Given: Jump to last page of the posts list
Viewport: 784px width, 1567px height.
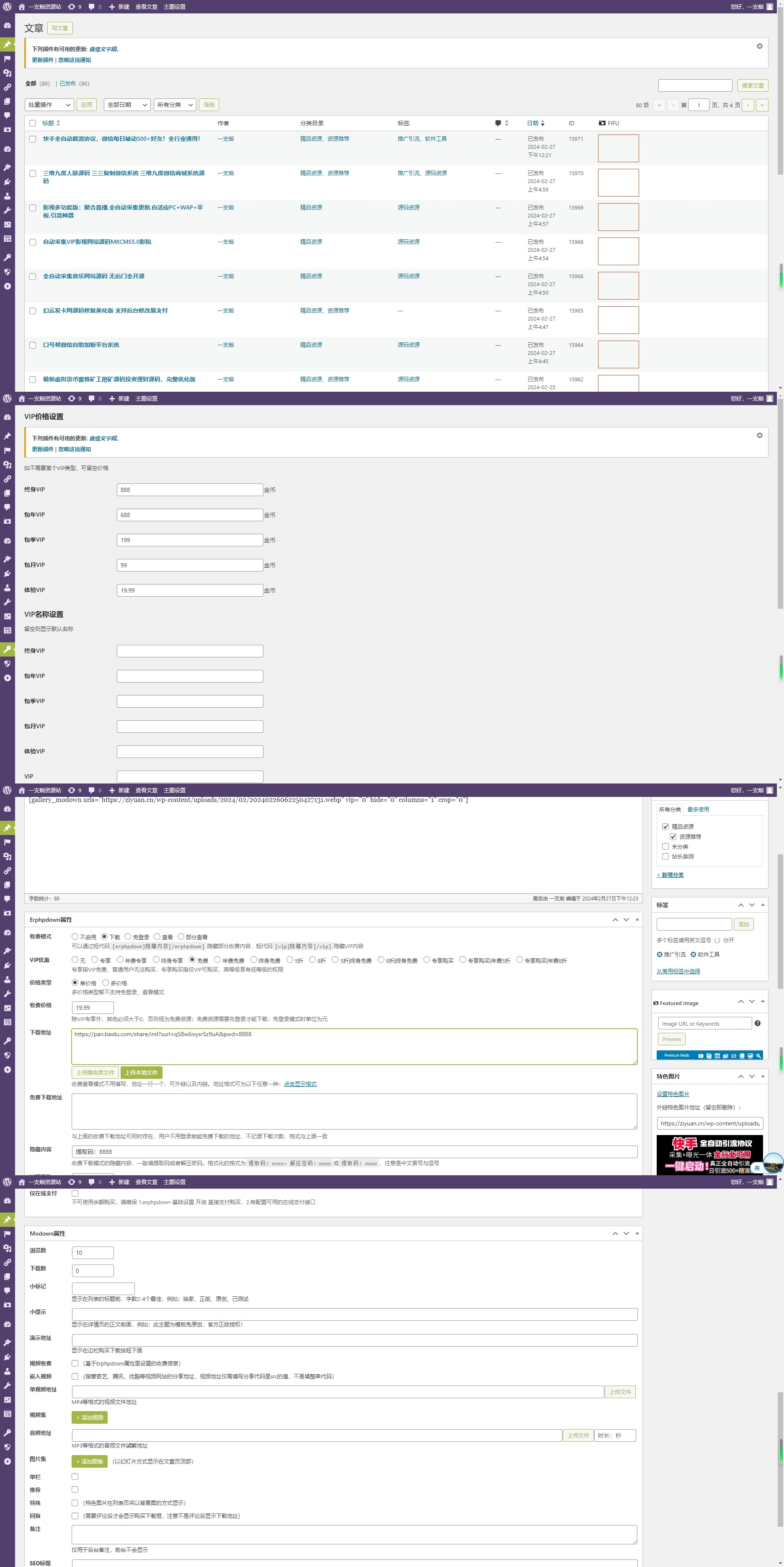Looking at the screenshot, I should (x=761, y=105).
